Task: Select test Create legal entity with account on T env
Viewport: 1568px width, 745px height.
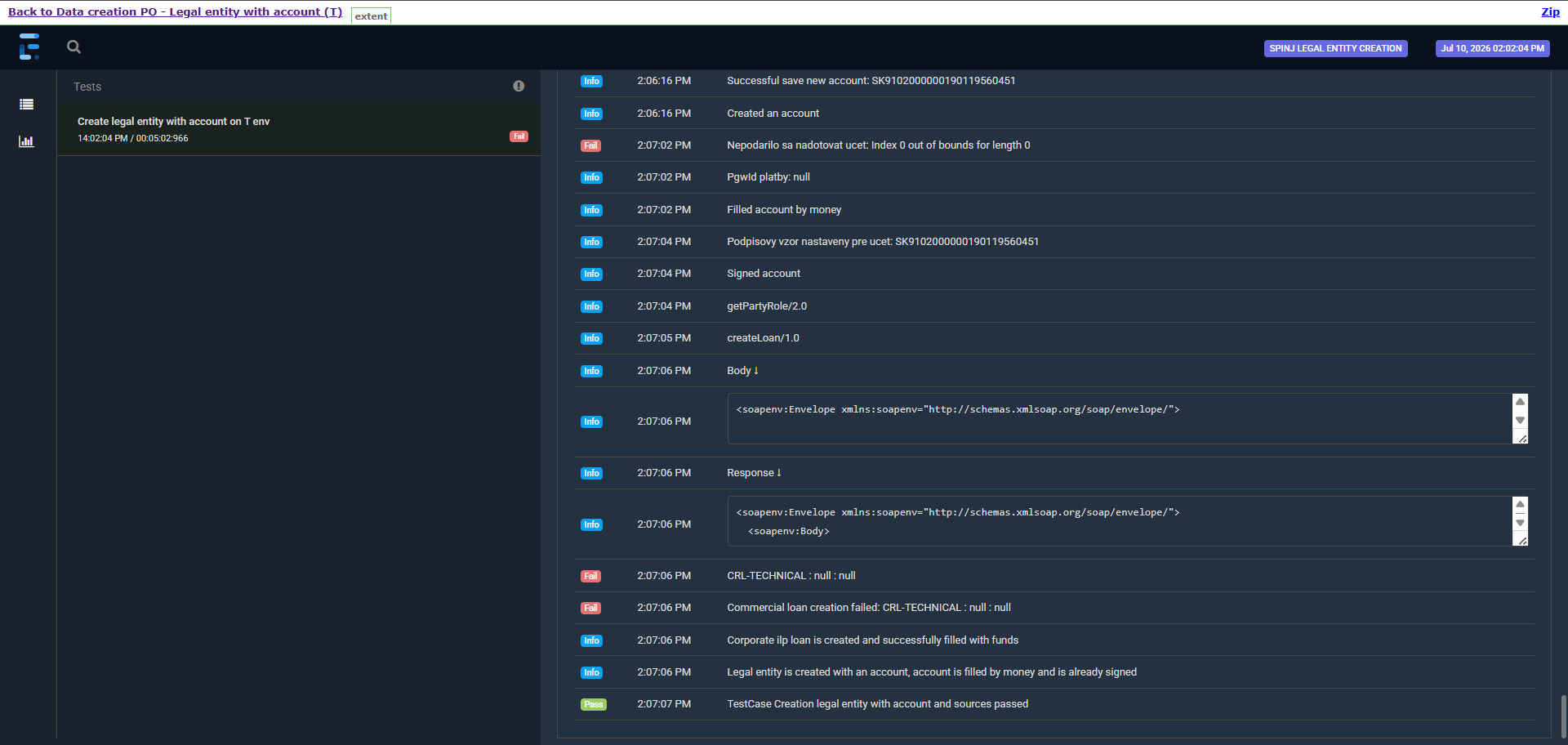Action: pyautogui.click(x=299, y=129)
